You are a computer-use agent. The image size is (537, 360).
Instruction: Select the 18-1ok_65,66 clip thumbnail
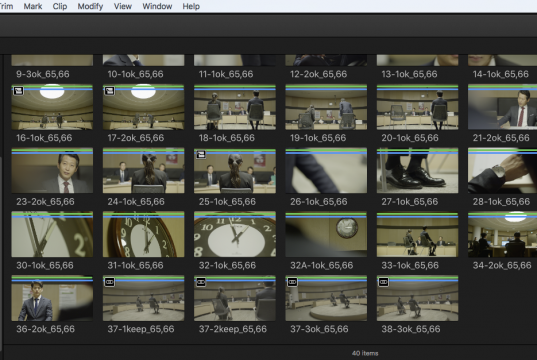click(x=235, y=107)
